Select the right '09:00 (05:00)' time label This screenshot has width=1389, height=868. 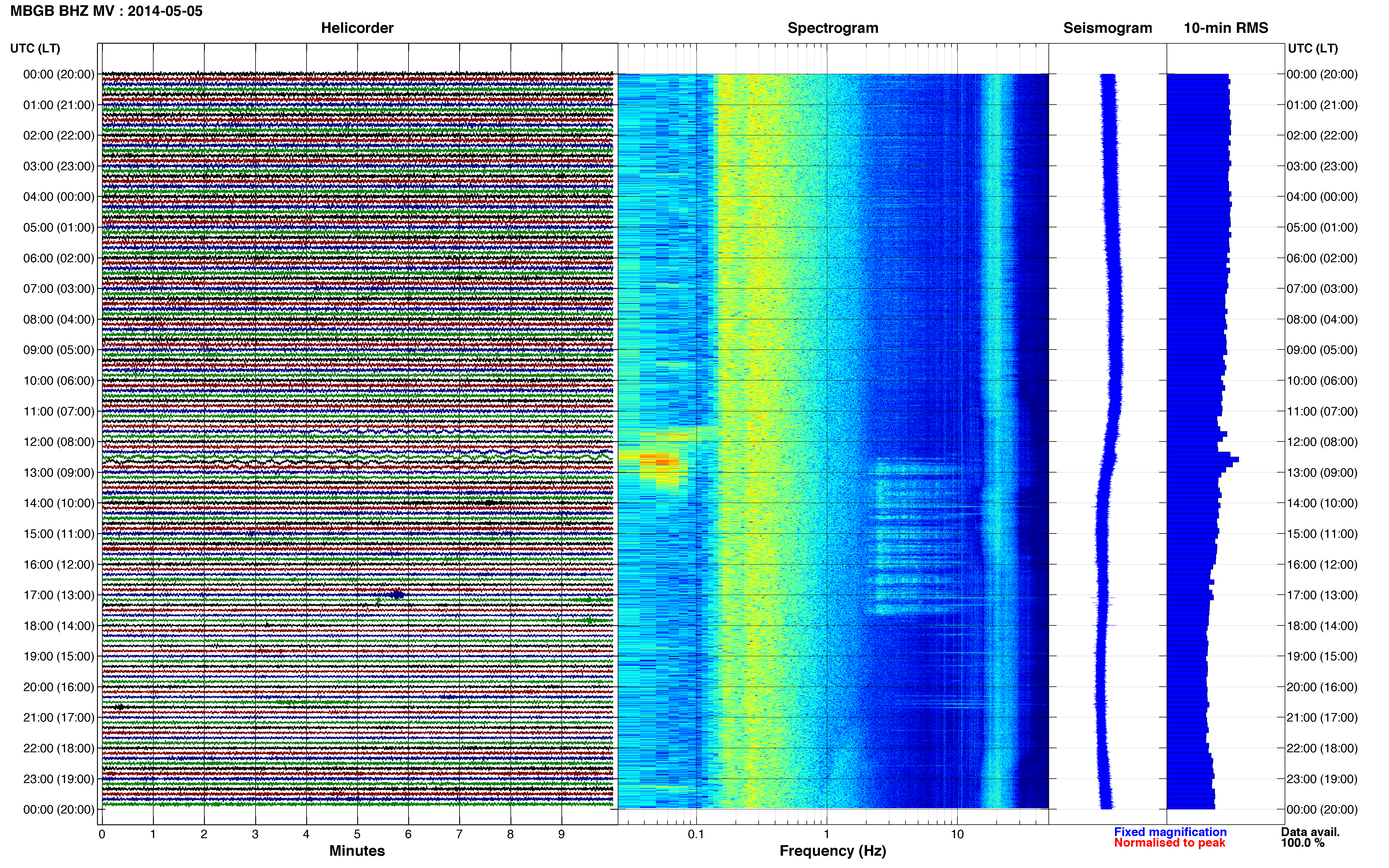[1322, 350]
